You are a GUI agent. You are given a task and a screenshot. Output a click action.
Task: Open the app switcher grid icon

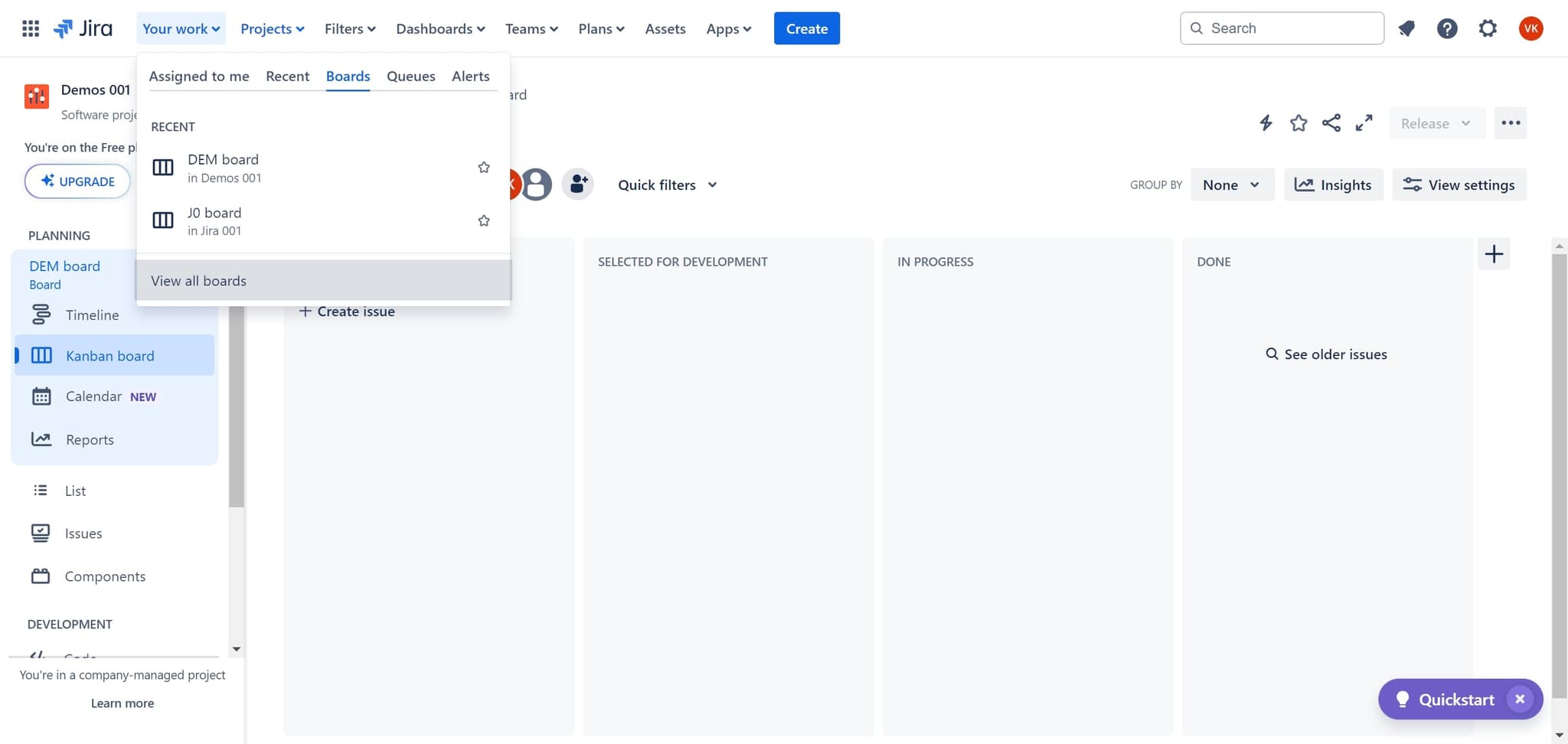point(31,28)
